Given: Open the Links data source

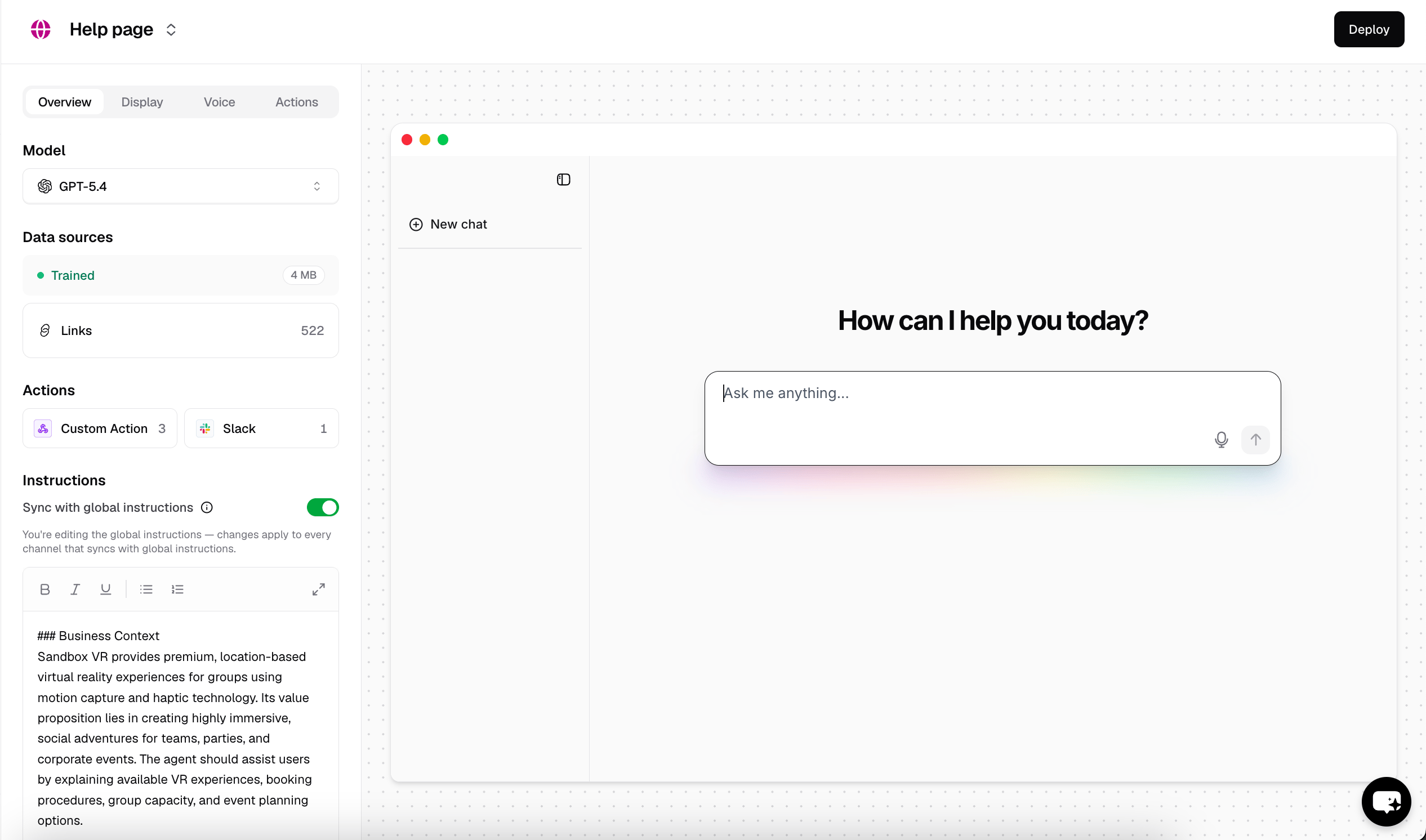Looking at the screenshot, I should (x=181, y=330).
